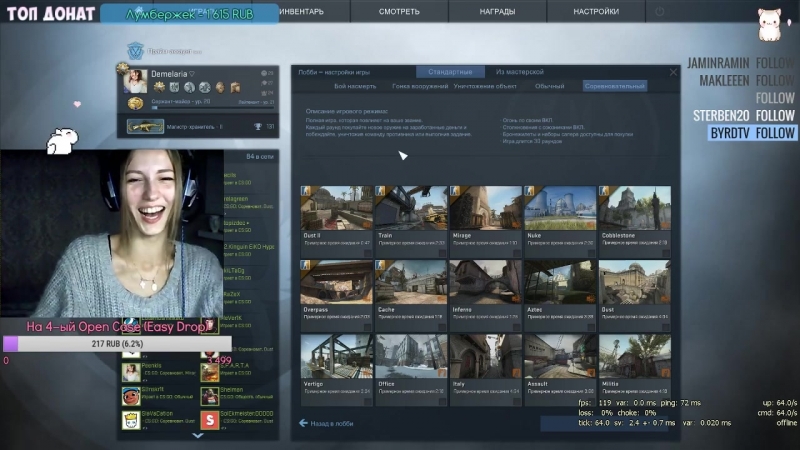Click SieVaCation crown avatar
Viewport: 800px width, 450px height.
pos(131,420)
